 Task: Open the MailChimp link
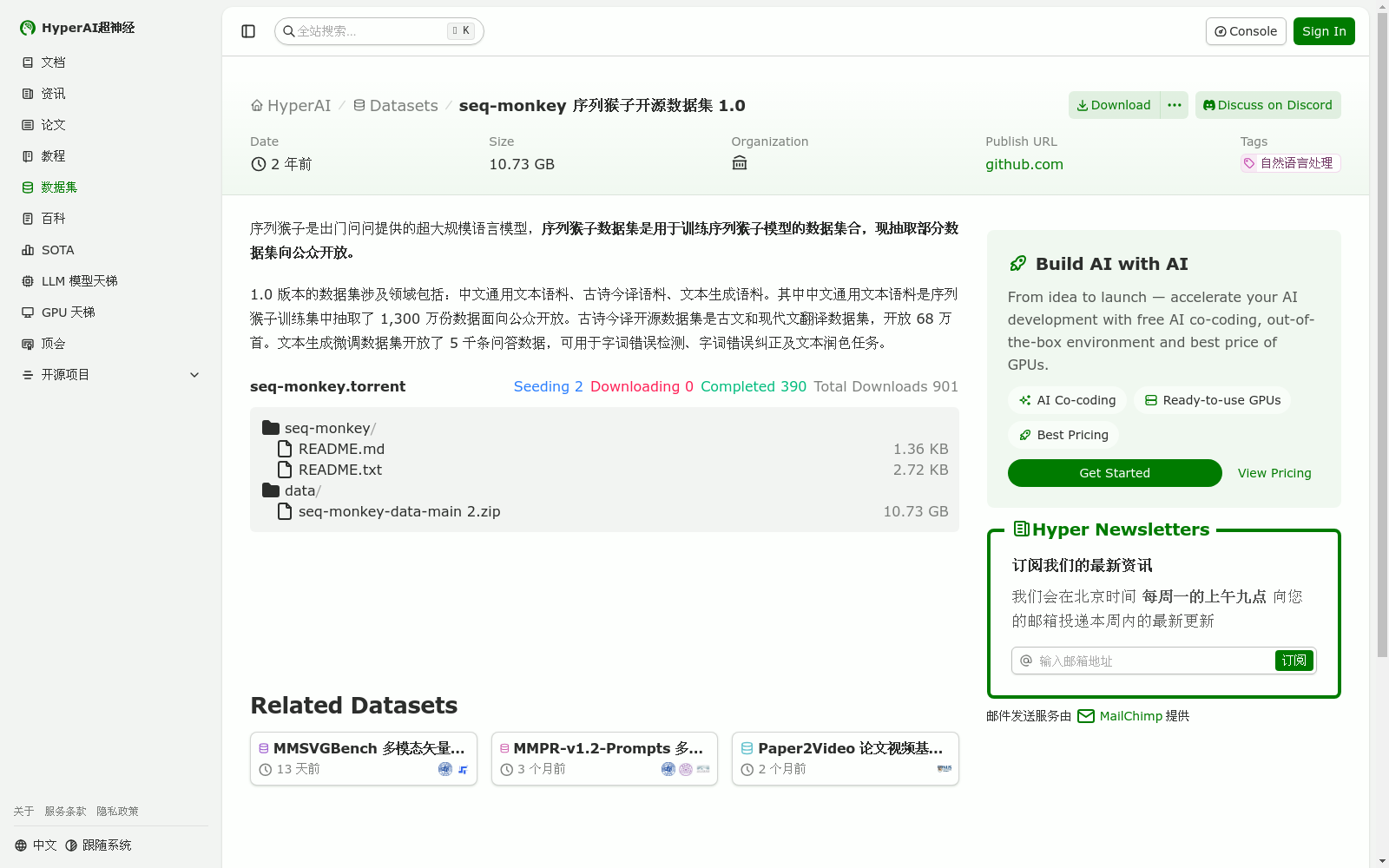[x=1120, y=716]
